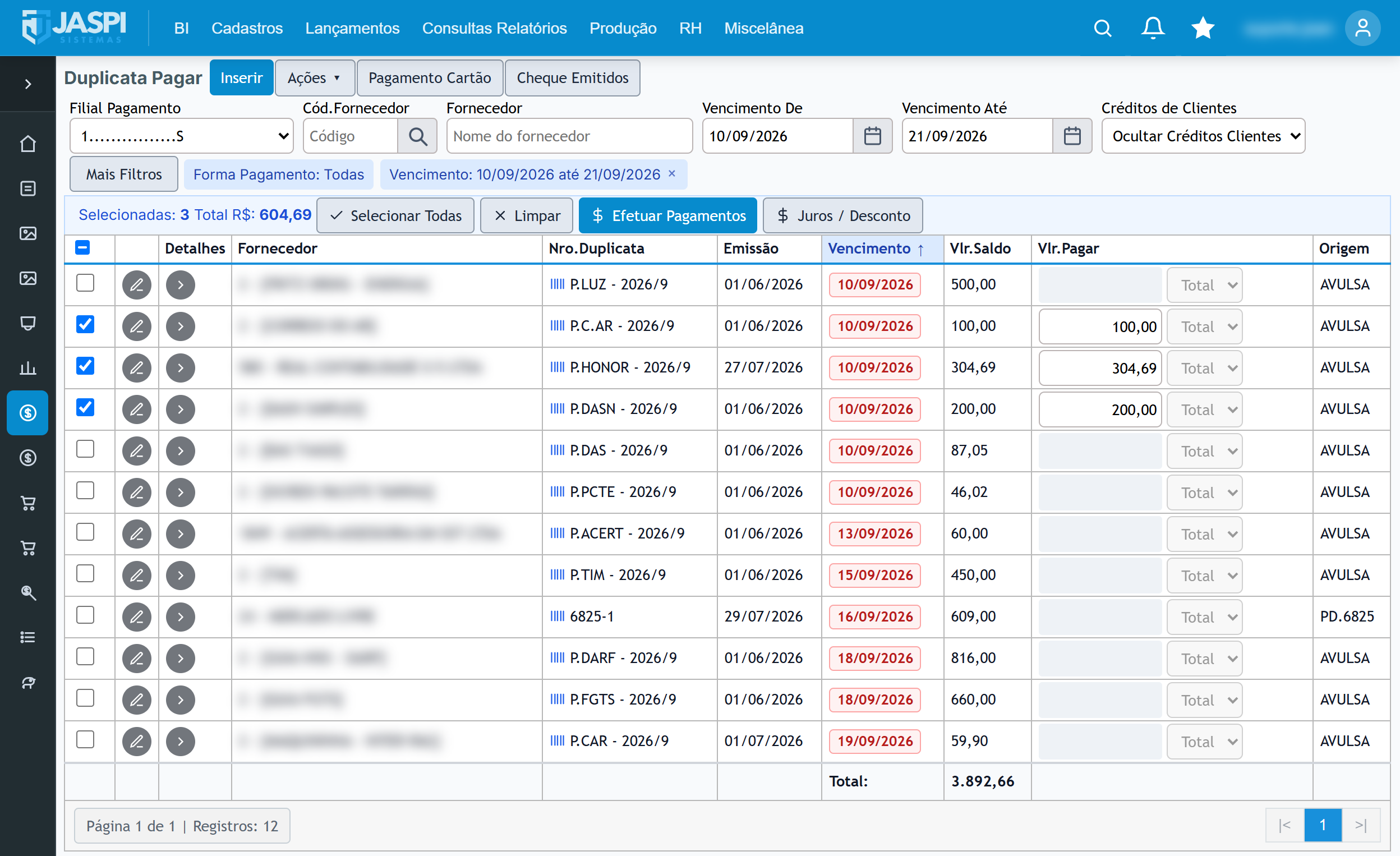
Task: Click page 1 pagination button
Action: (x=1323, y=825)
